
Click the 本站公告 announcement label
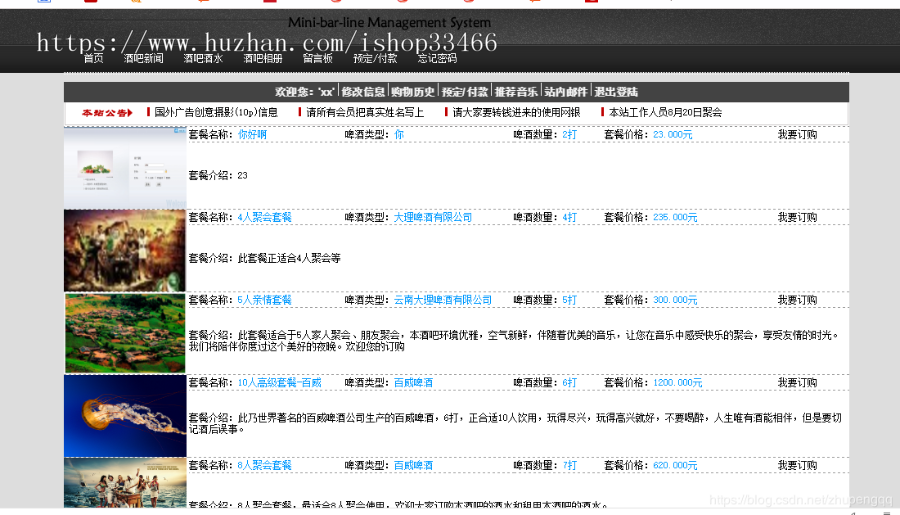click(x=107, y=113)
